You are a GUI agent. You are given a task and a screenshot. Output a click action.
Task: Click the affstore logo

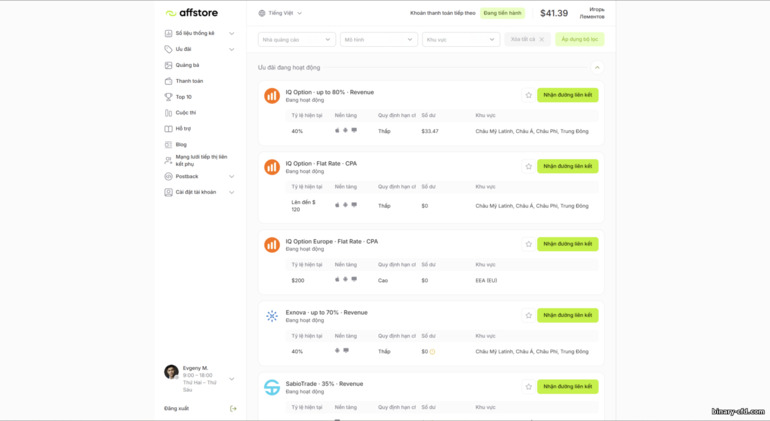point(192,13)
